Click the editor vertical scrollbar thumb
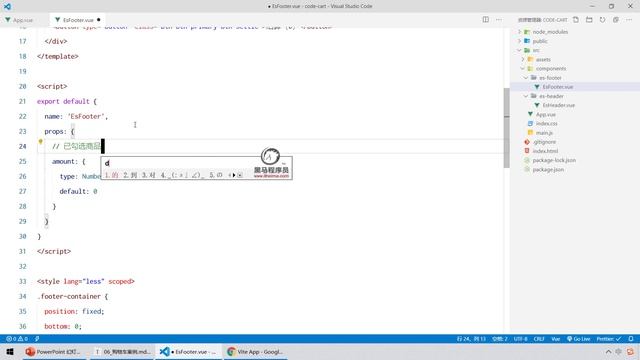Image resolution: width=640 pixels, height=360 pixels. pyautogui.click(x=507, y=128)
